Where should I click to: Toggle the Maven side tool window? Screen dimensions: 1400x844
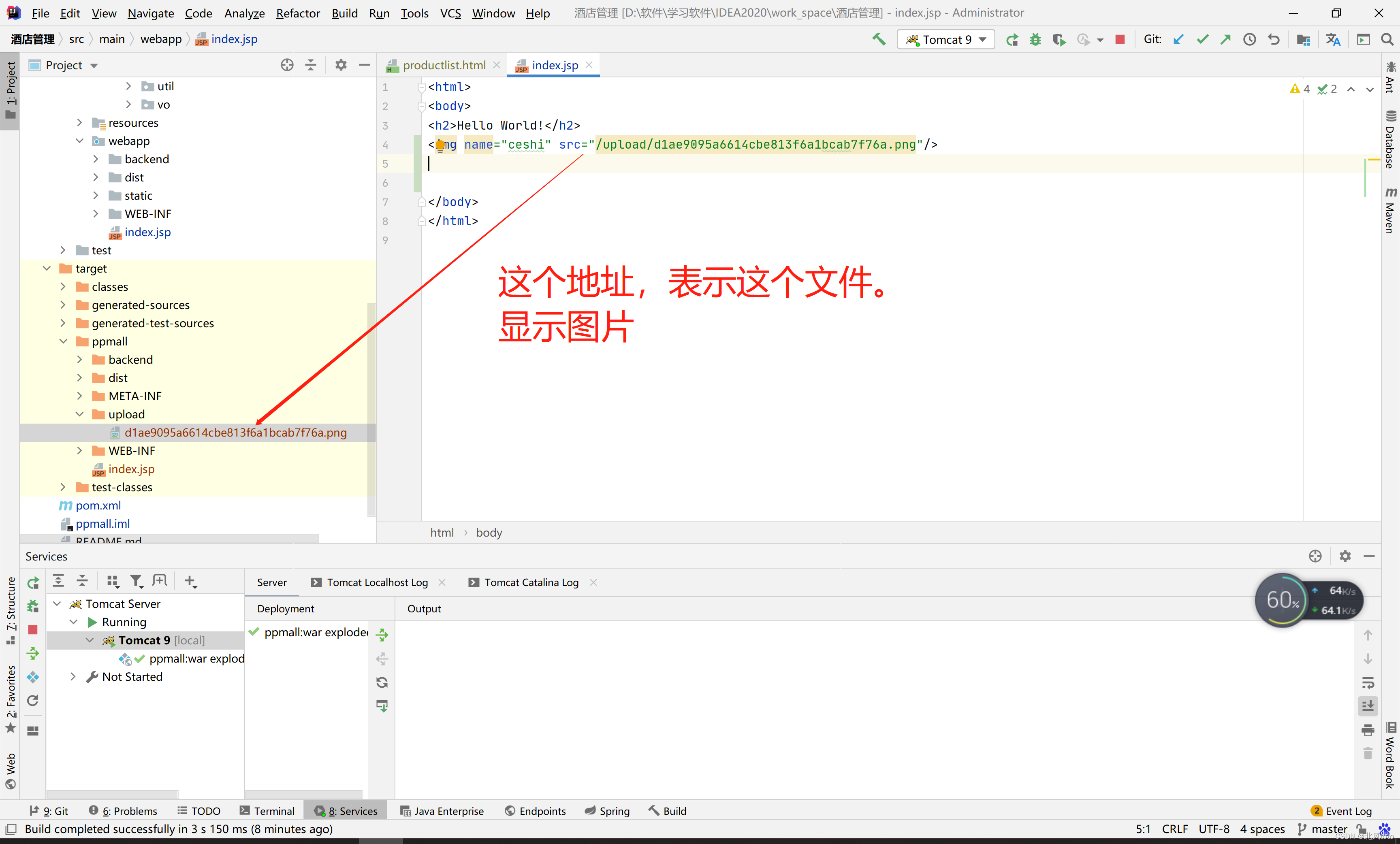pos(1390,210)
